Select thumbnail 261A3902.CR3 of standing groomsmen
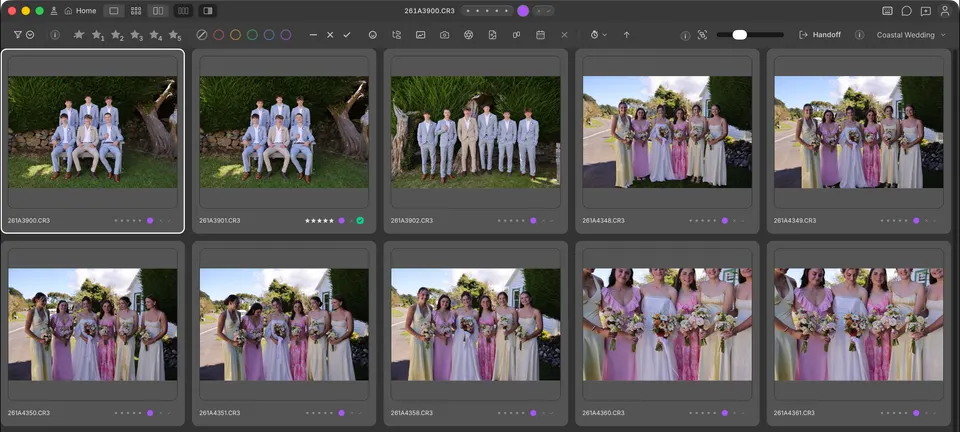This screenshot has height=432, width=960. [476, 141]
